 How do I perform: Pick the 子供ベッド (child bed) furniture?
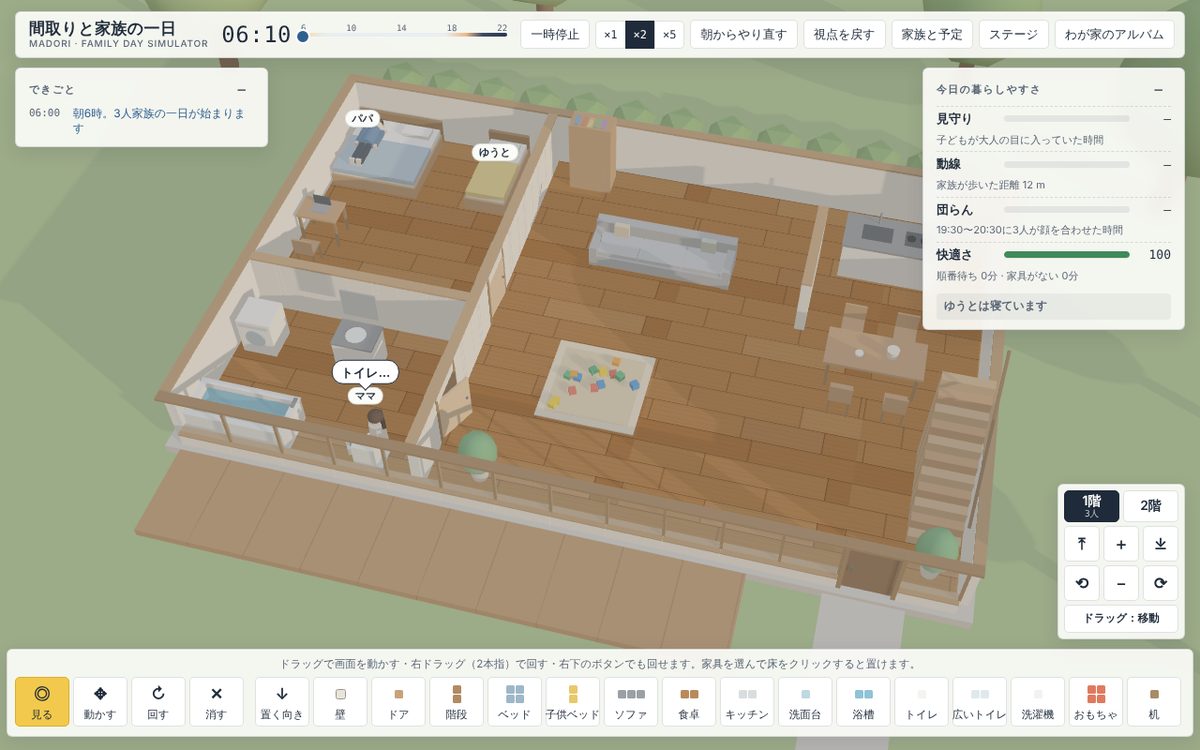[x=573, y=701]
